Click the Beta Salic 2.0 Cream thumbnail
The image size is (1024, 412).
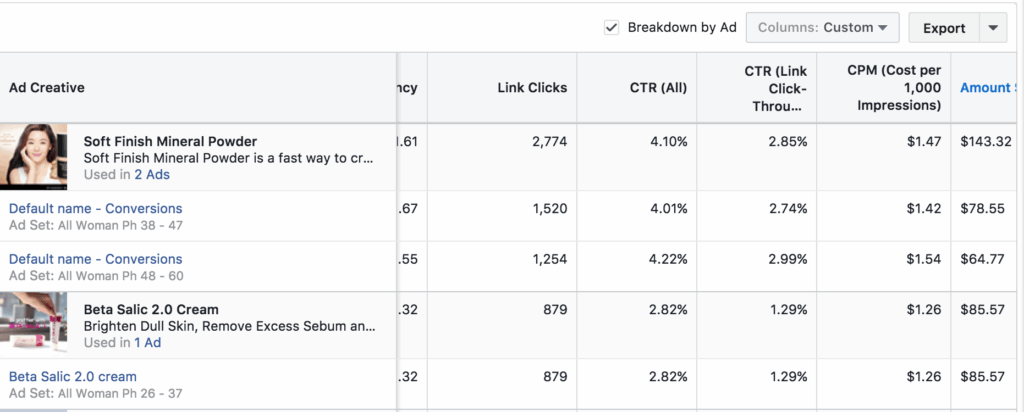pyautogui.click(x=34, y=324)
